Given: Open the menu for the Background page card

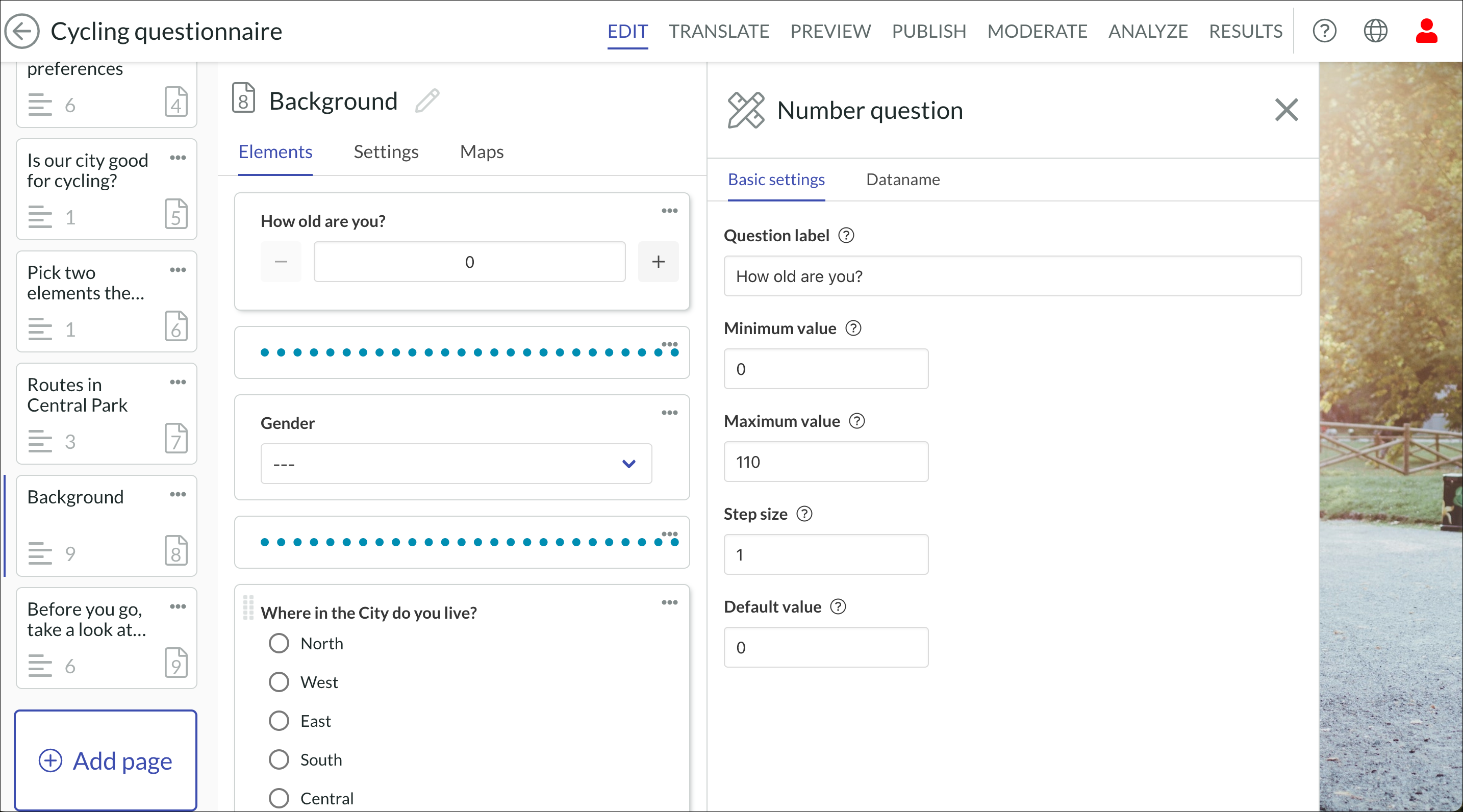Looking at the screenshot, I should click(178, 495).
